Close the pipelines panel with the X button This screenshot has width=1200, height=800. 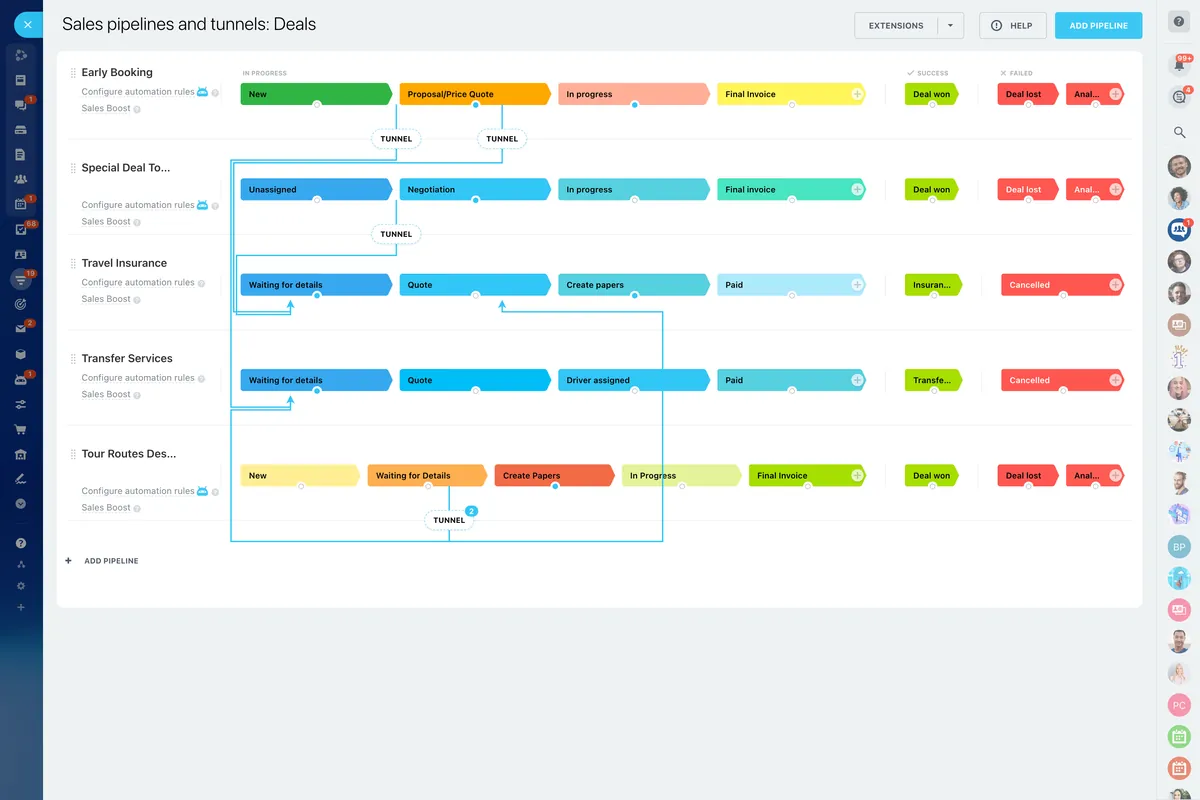click(x=28, y=25)
